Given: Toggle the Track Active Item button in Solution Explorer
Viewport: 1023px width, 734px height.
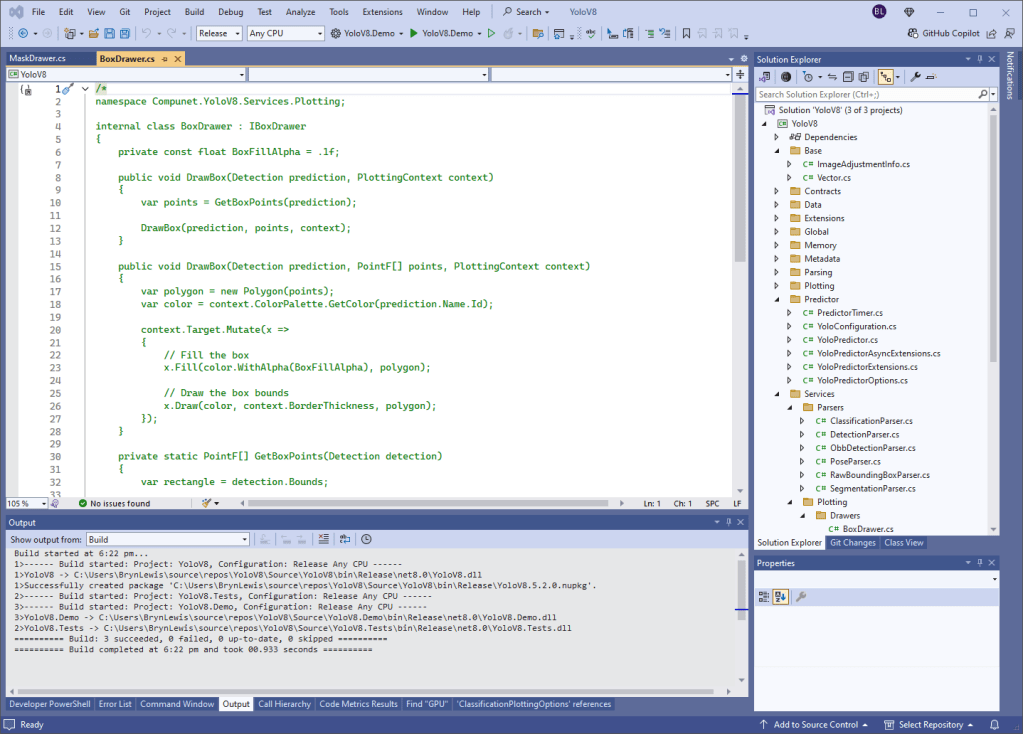Looking at the screenshot, I should (885, 76).
